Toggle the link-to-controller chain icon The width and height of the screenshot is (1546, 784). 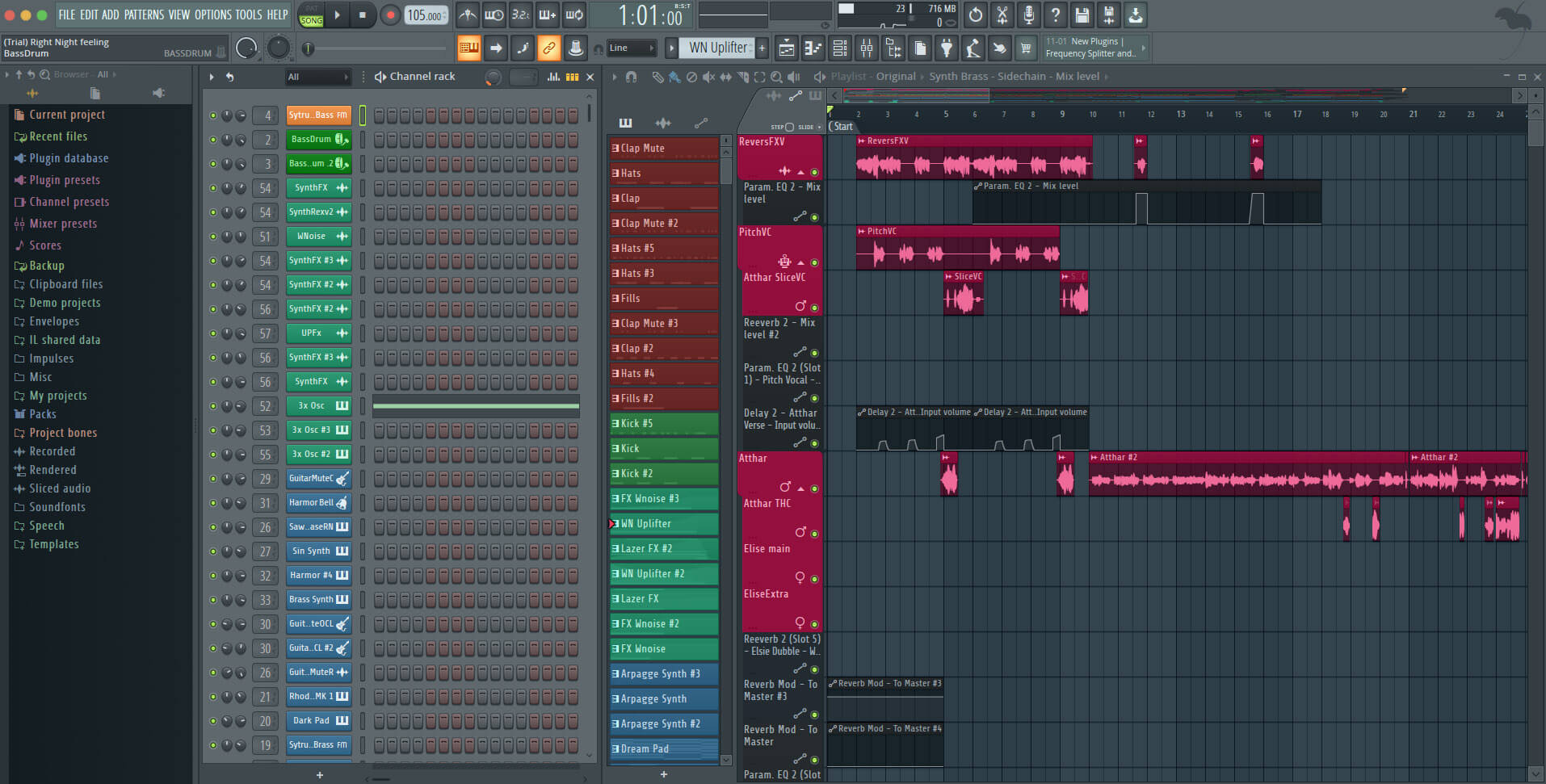coord(548,48)
